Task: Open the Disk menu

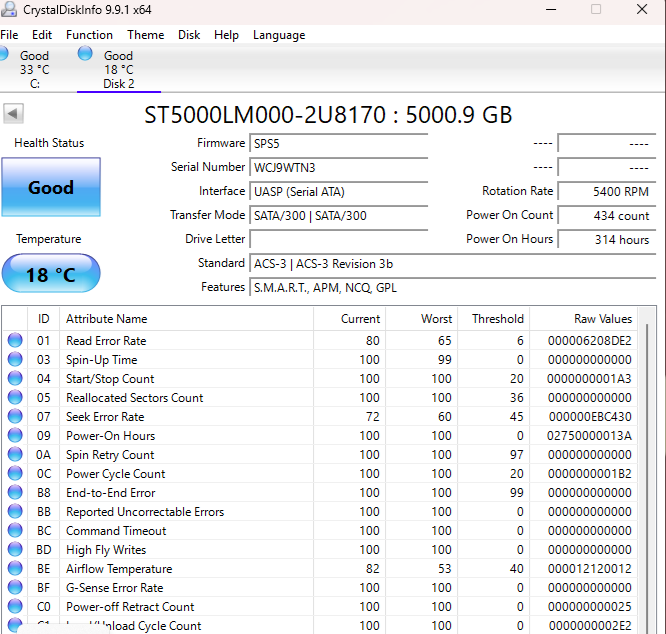Action: point(189,35)
